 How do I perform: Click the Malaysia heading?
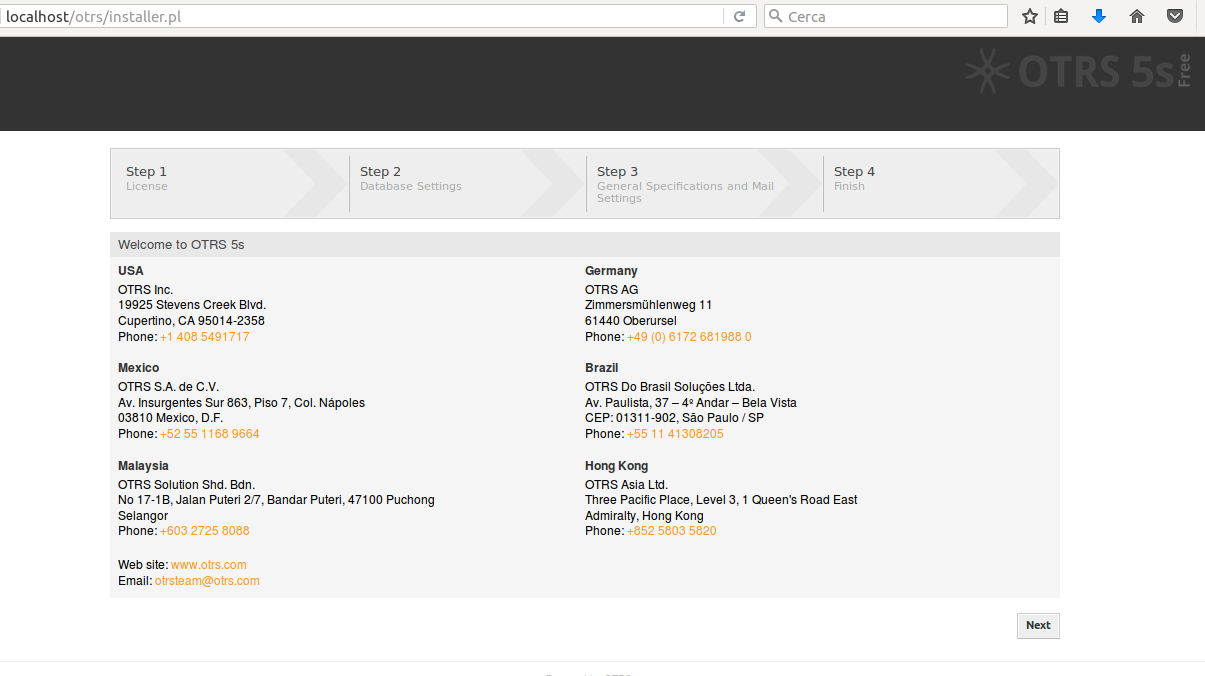click(x=143, y=466)
